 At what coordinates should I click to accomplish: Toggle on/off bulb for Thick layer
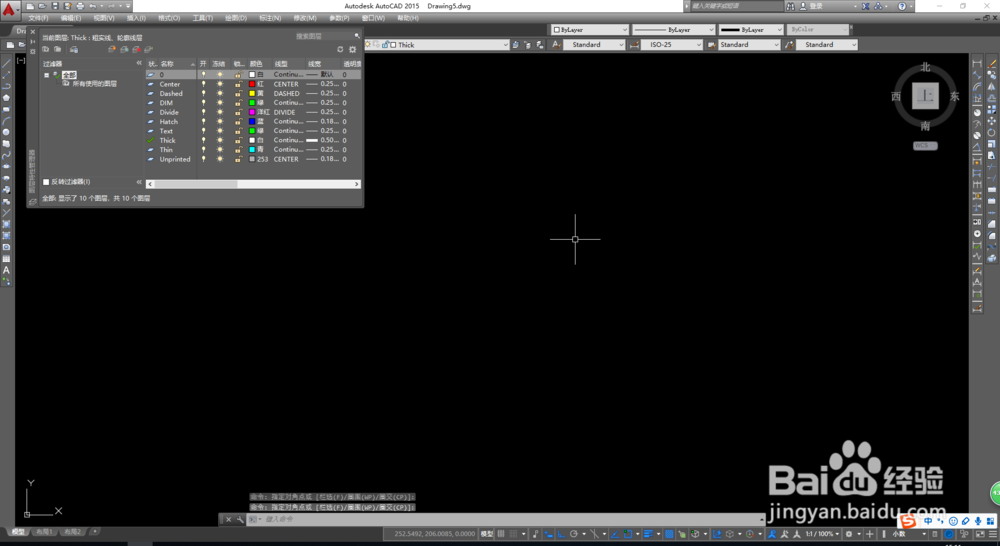click(203, 140)
